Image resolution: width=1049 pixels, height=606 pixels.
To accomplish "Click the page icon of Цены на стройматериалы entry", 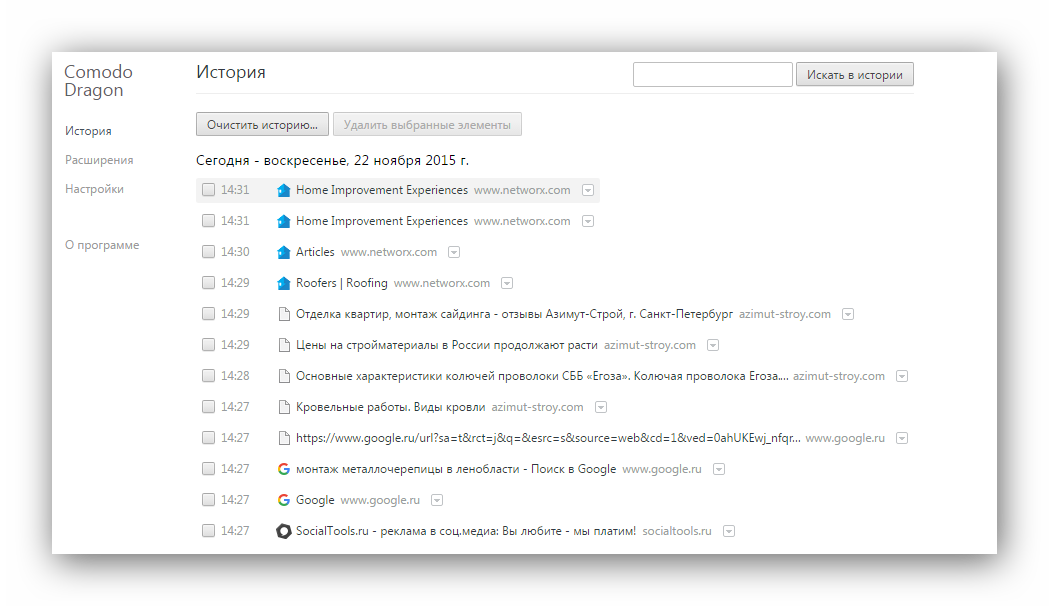I will [x=284, y=345].
